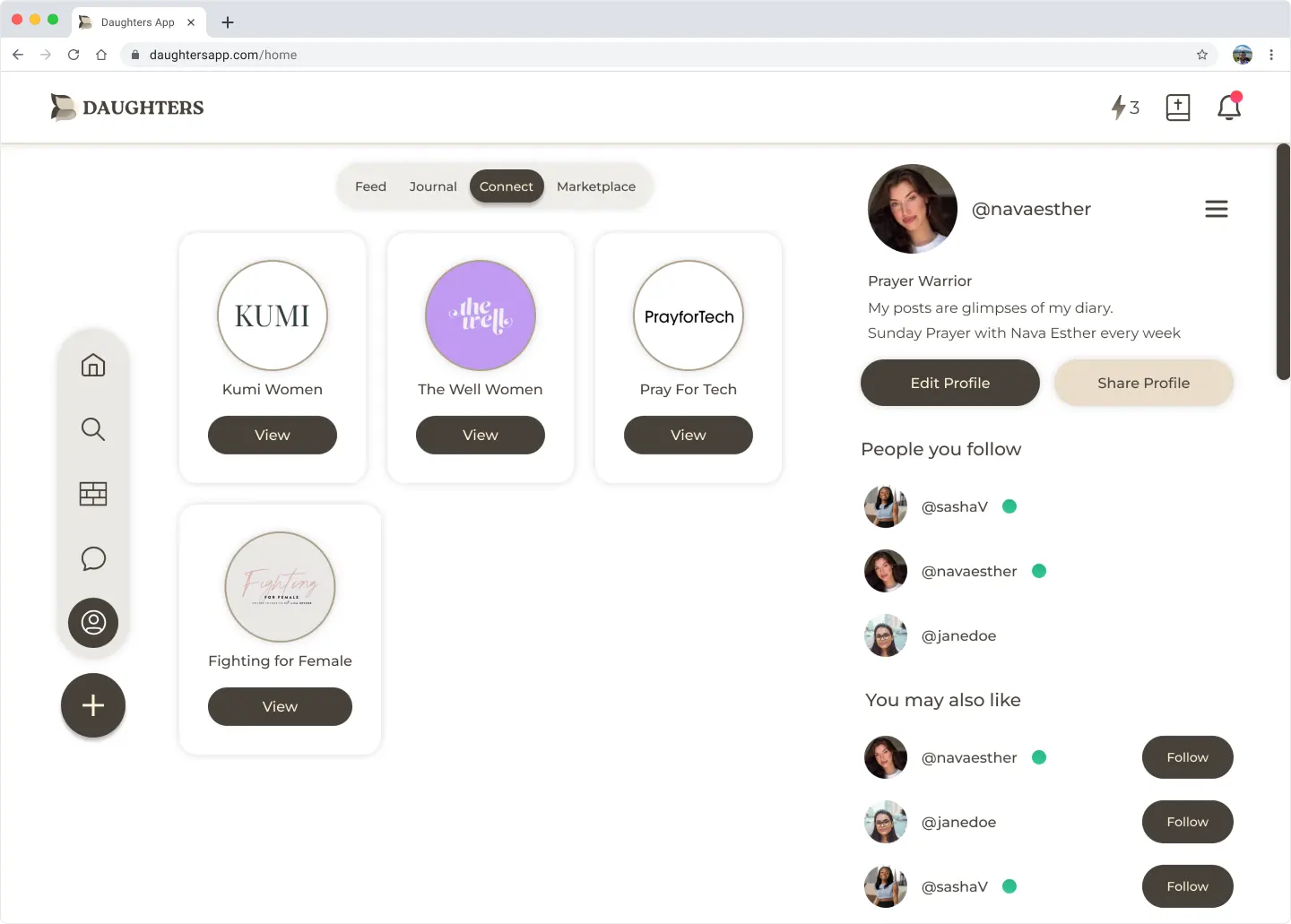Click the lightning streak counter
Viewport: 1291px width, 924px height.
coord(1124,108)
